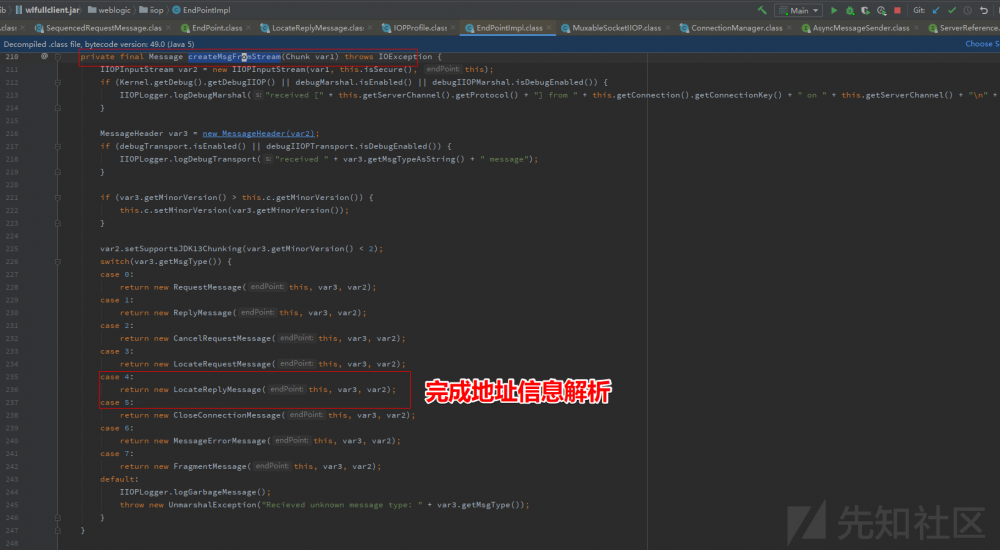Open Git history clock icon
Image resolution: width=1000 pixels, height=550 pixels.
[967, 10]
